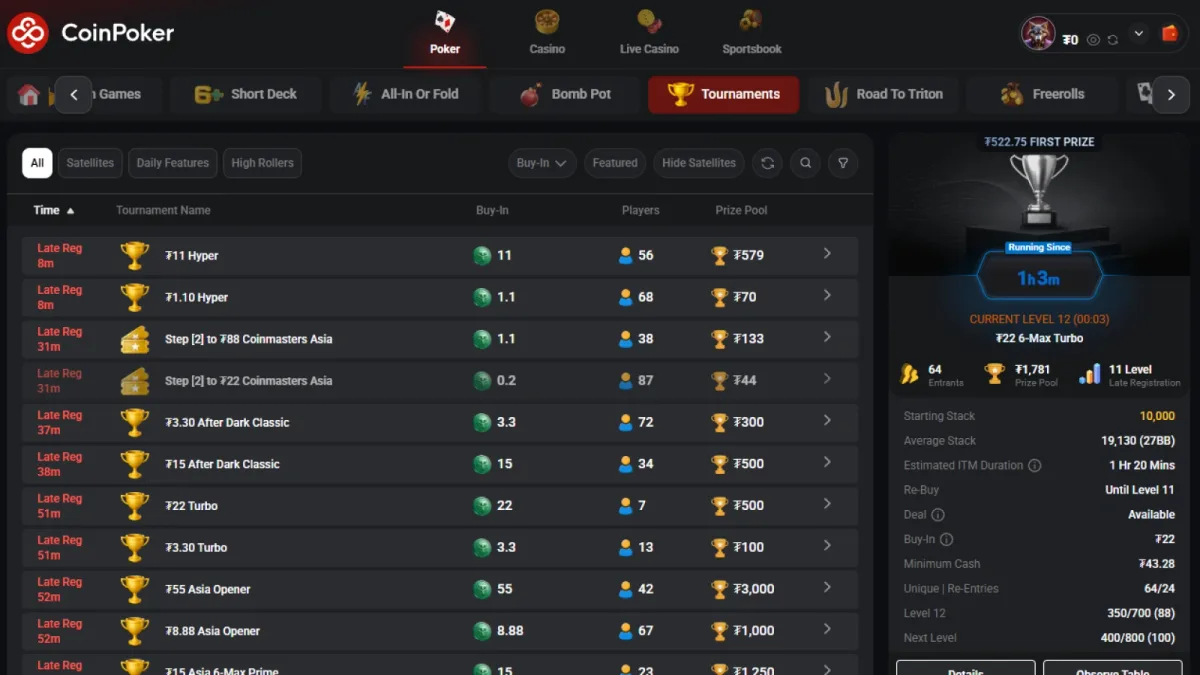Select ₮3.30 After Dark Classic tournament
The height and width of the screenshot is (675, 1200).
[x=440, y=422]
